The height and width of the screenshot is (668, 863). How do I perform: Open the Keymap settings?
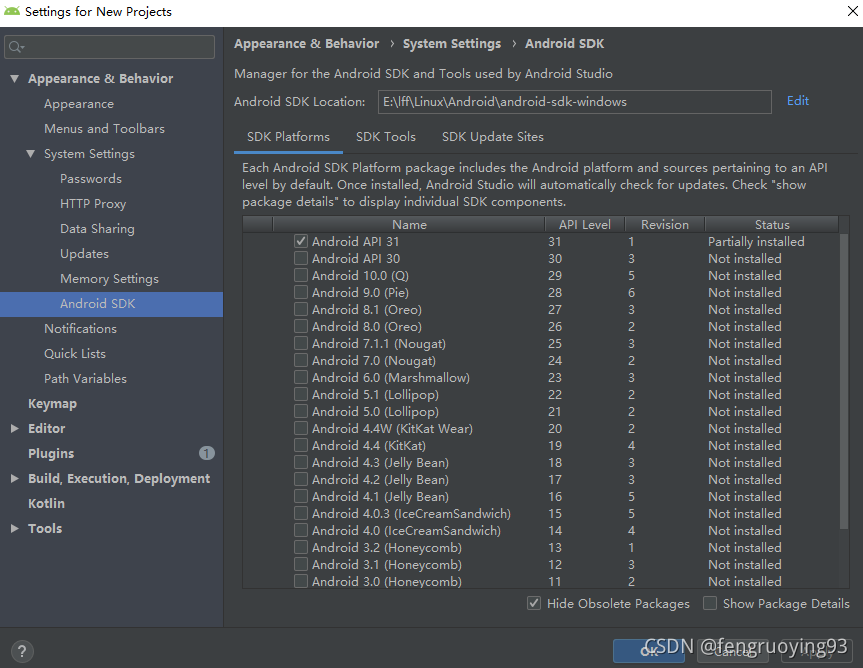pyautogui.click(x=52, y=404)
